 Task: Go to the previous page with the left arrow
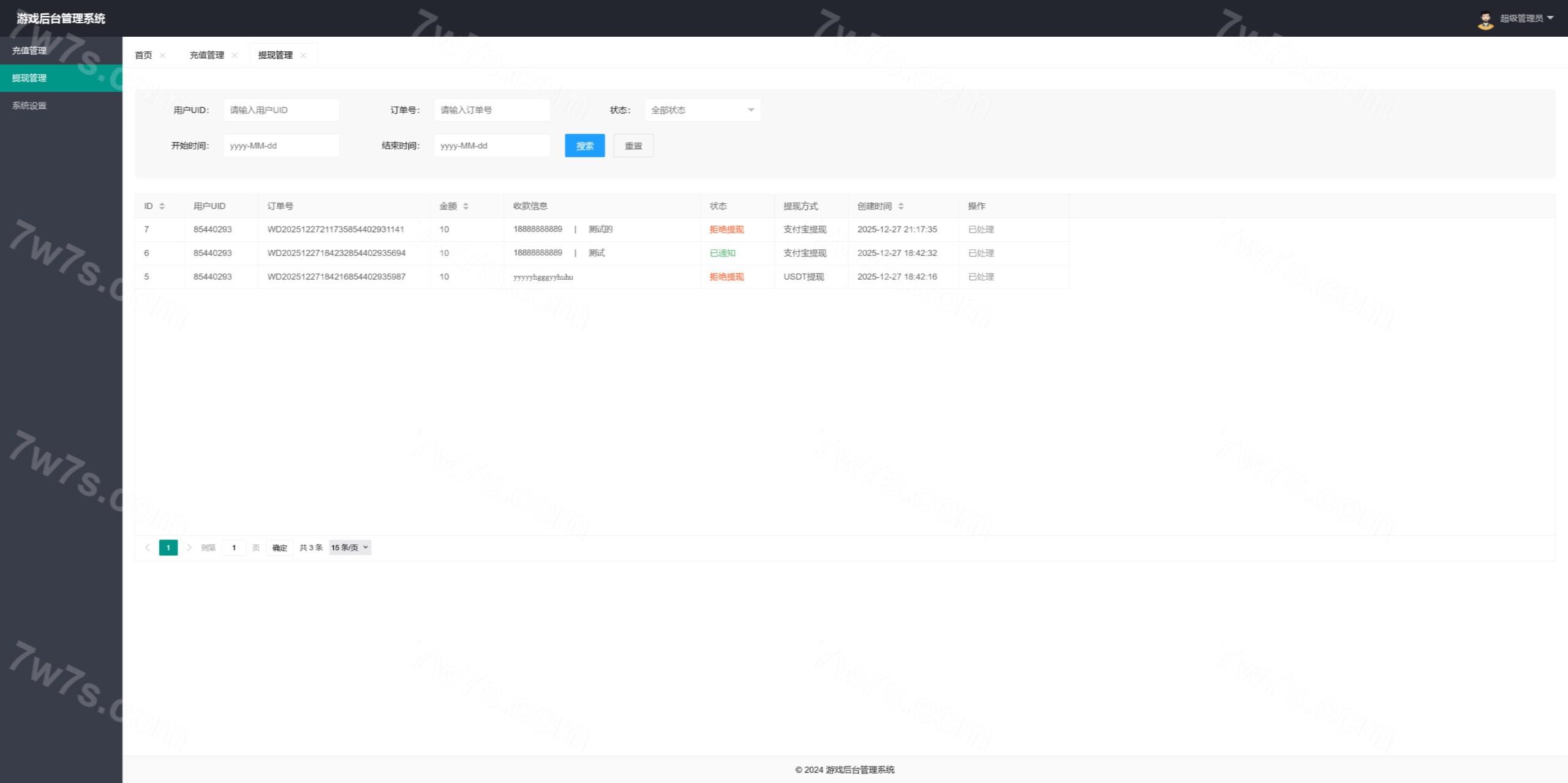(x=148, y=547)
